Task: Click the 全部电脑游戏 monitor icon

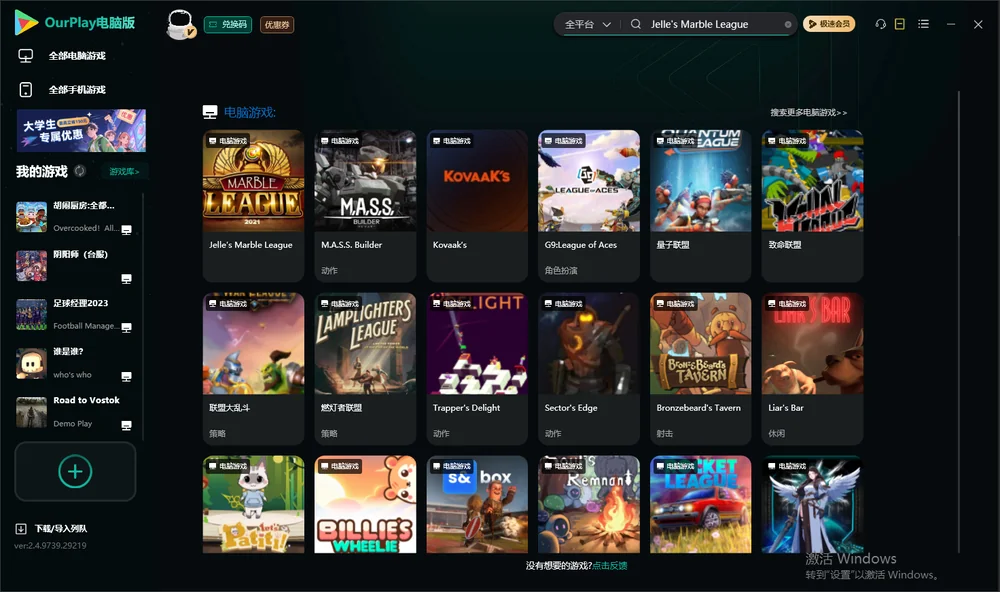Action: 26,56
